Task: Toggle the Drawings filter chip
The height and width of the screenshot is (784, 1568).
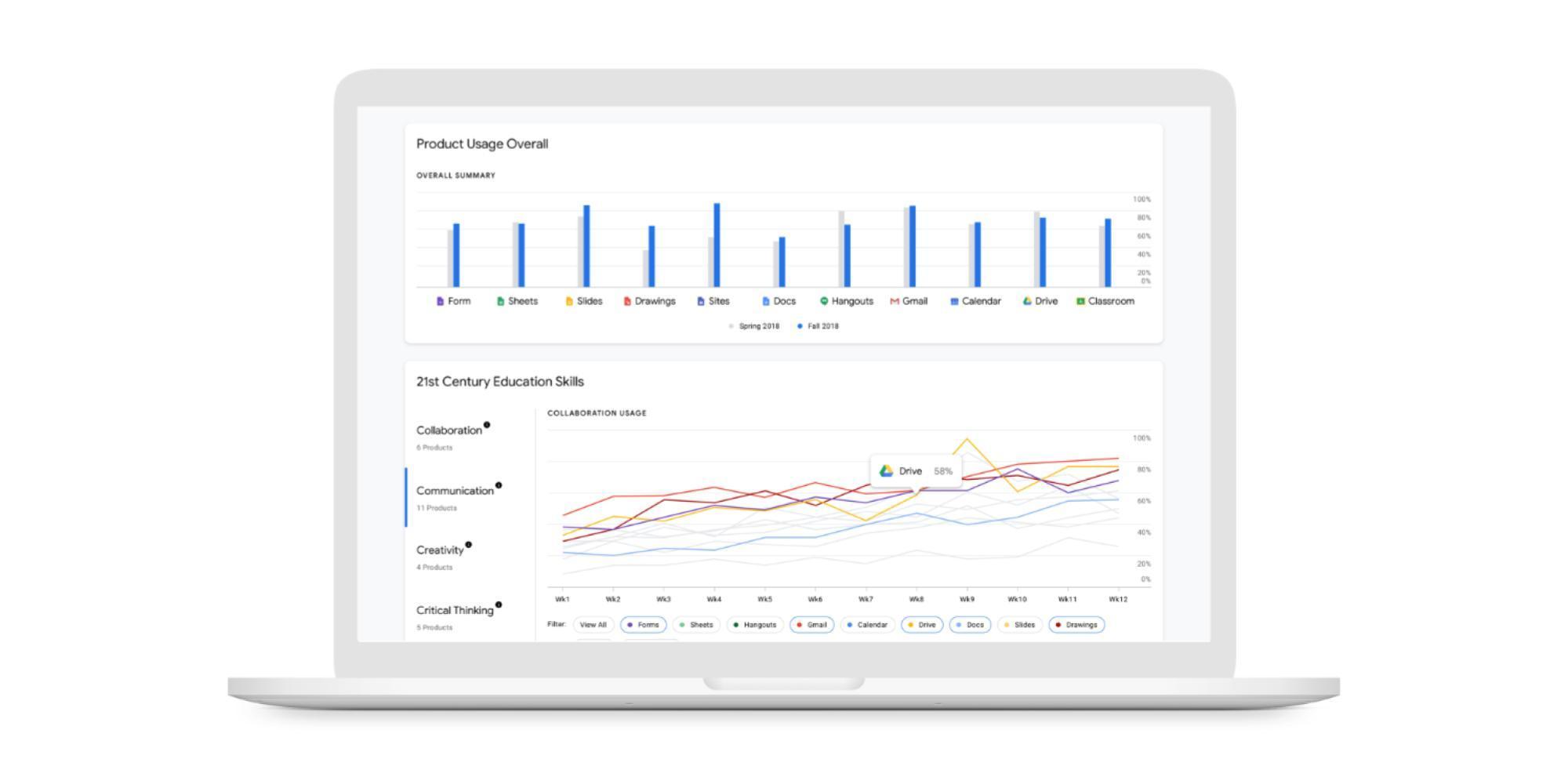Action: coord(1076,625)
